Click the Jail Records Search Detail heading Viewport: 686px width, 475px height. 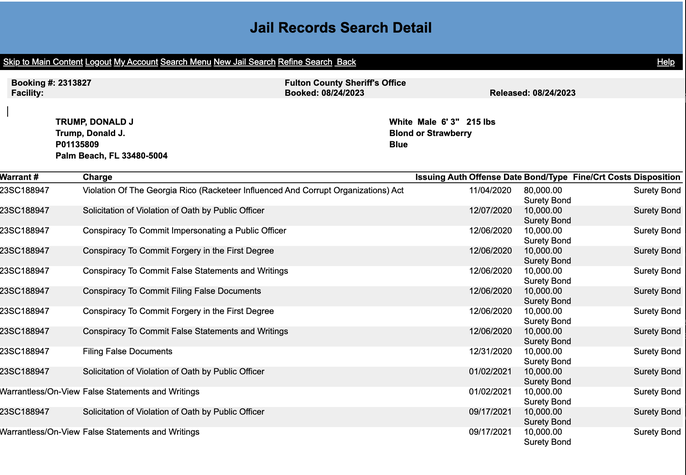pos(342,27)
